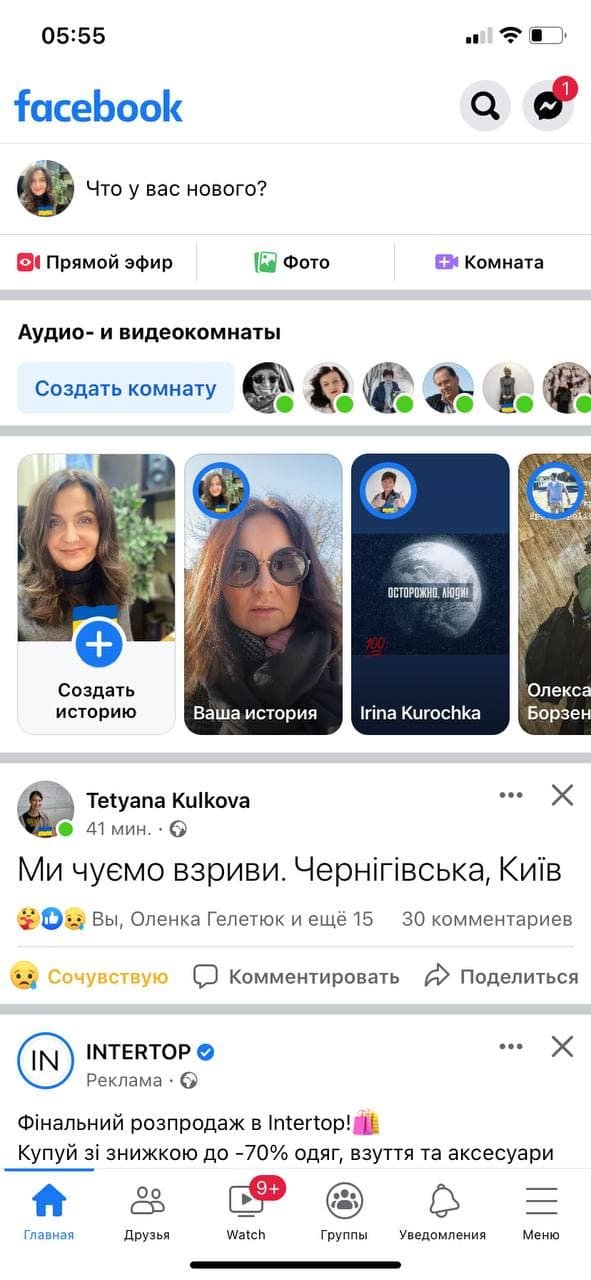
Task: Go to the Друзья tab
Action: click(x=147, y=1211)
